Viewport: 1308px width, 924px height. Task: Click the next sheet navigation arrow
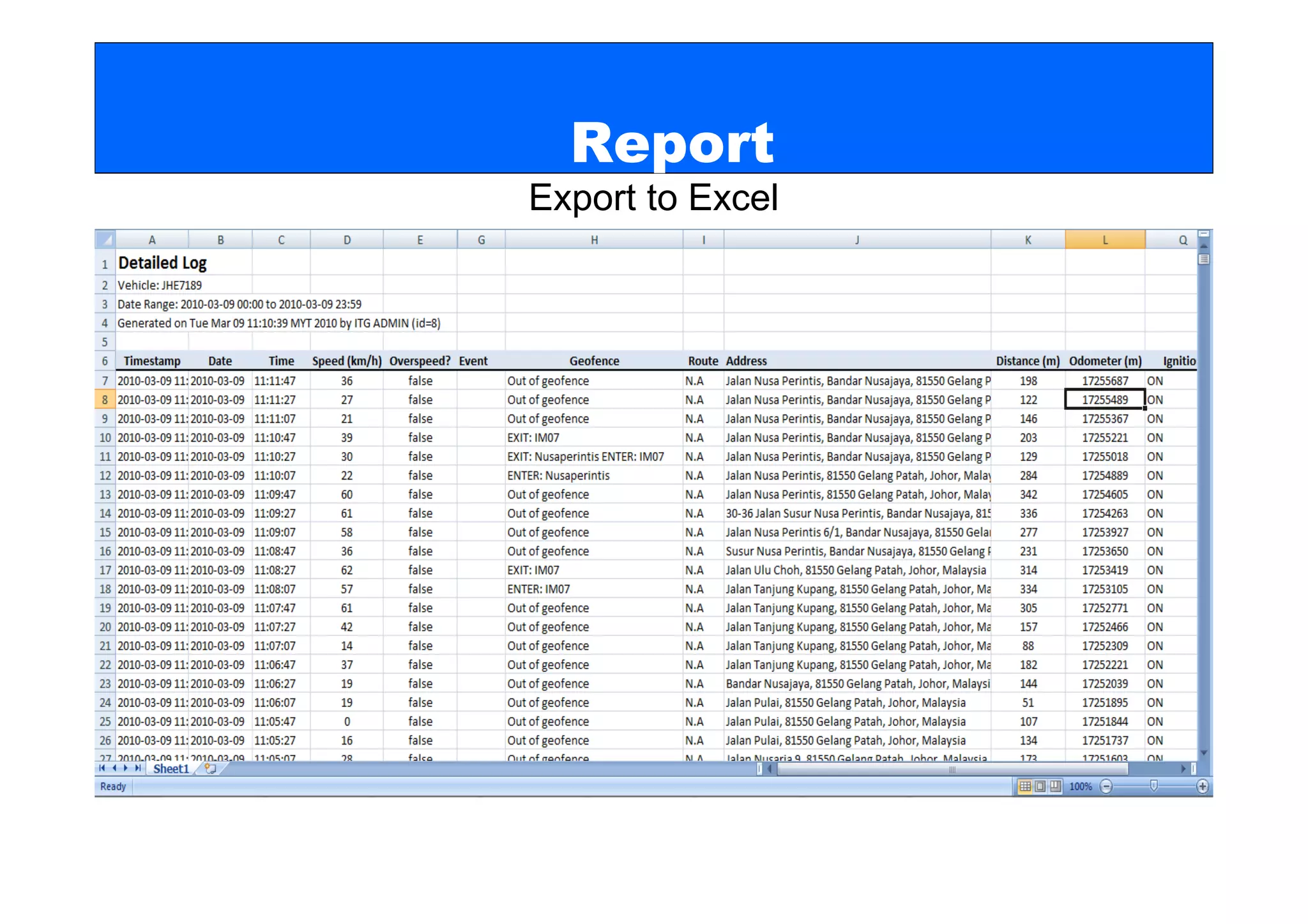pyautogui.click(x=126, y=768)
